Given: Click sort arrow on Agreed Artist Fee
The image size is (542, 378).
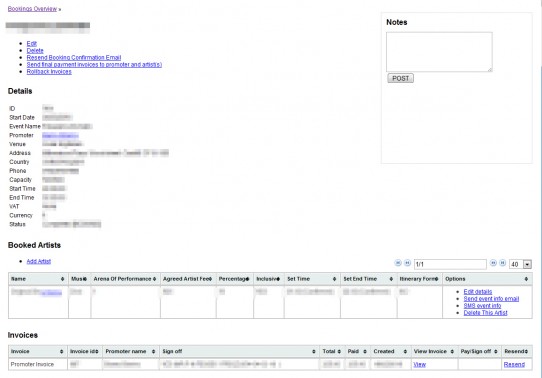Looking at the screenshot, I should click(x=211, y=279).
